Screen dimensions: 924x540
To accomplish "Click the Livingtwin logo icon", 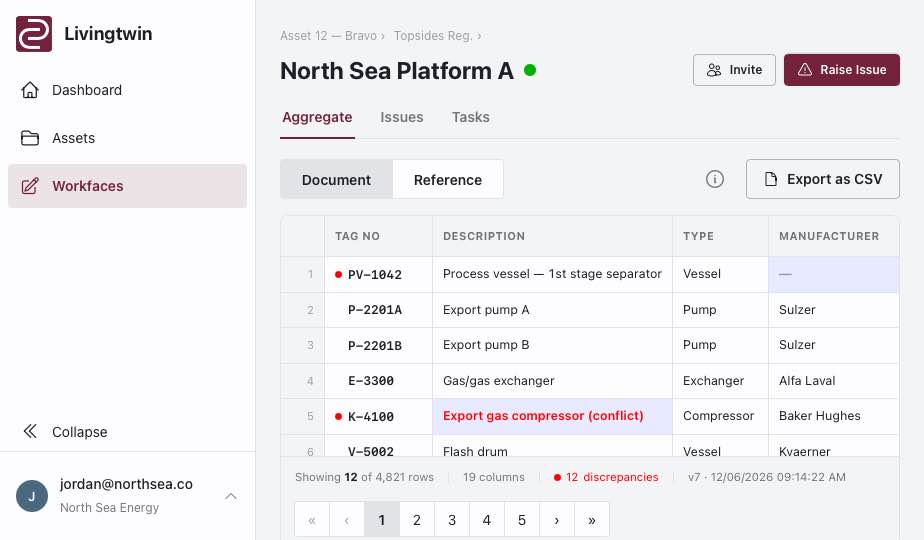I will (34, 34).
